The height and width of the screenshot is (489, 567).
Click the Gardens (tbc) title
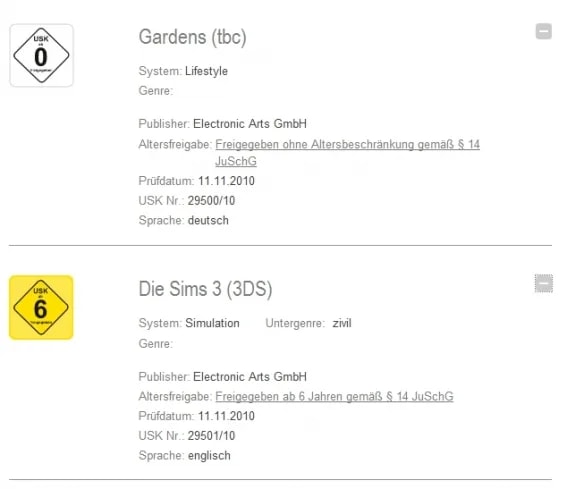click(192, 37)
